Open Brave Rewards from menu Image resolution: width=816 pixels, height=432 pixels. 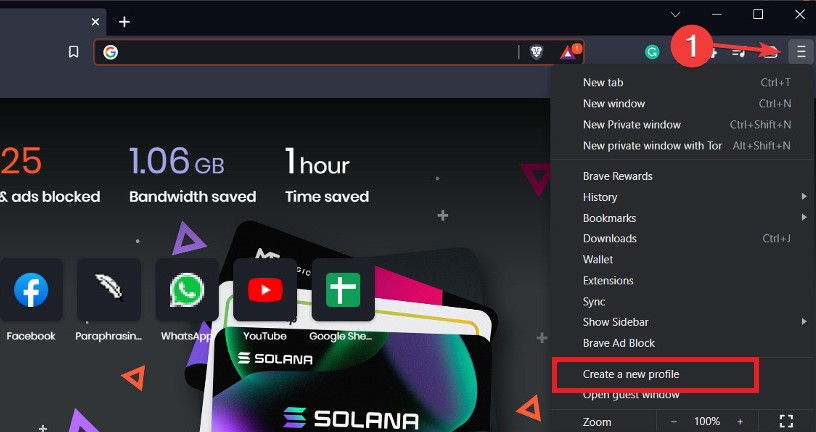(682, 176)
